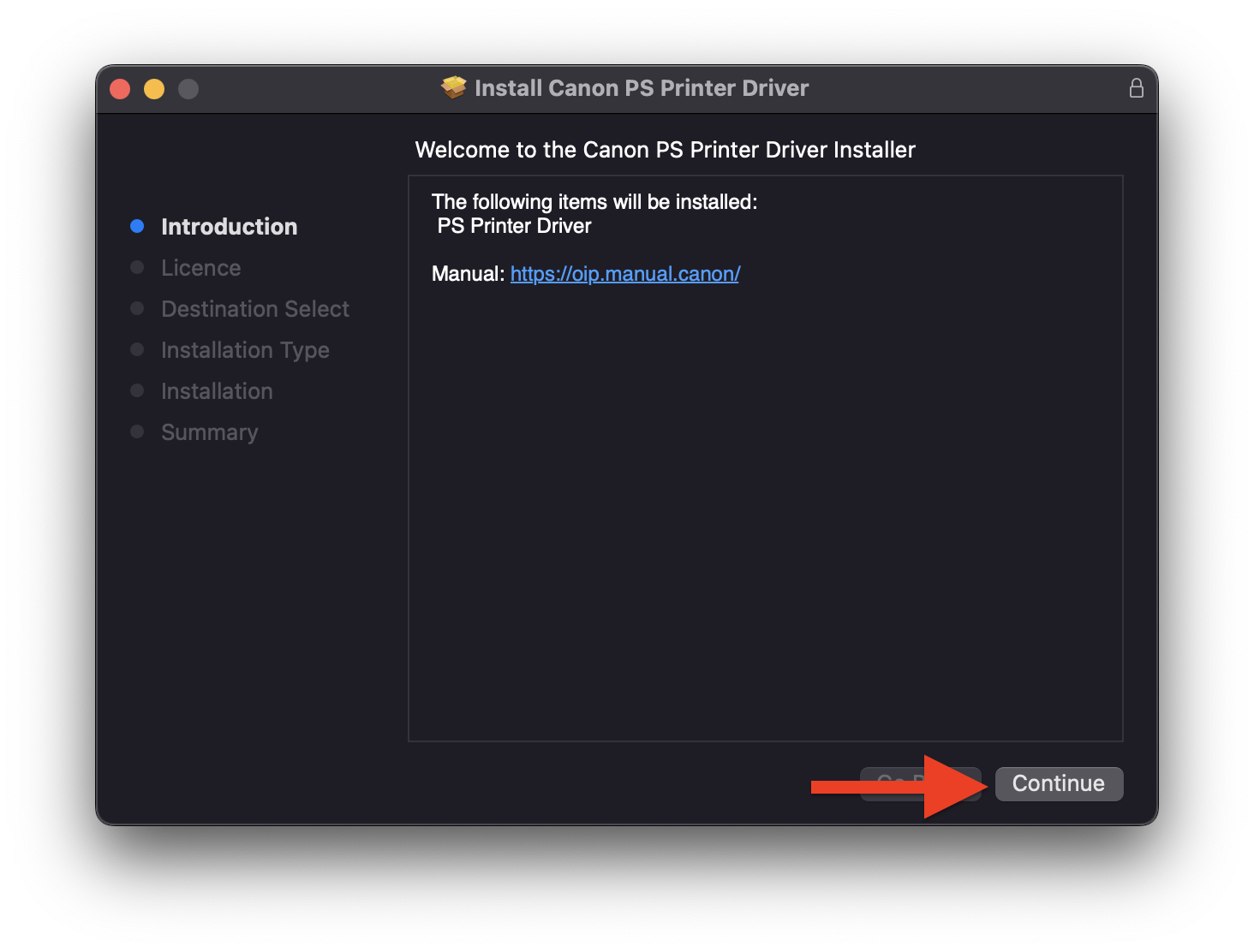The height and width of the screenshot is (952, 1254).
Task: Click the "The following items will be installed" text
Action: coord(594,202)
